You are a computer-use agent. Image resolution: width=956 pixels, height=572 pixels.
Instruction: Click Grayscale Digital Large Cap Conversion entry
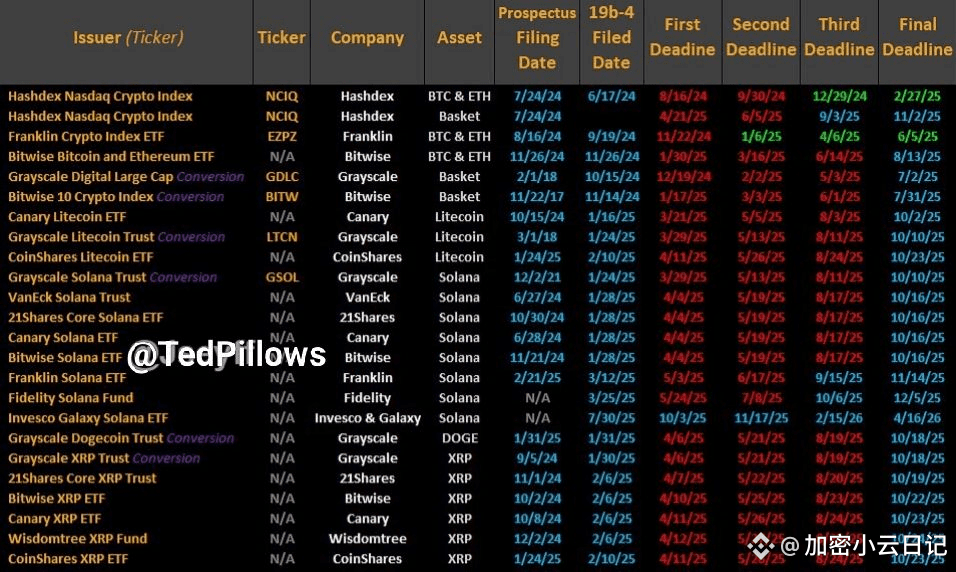[x=126, y=177]
